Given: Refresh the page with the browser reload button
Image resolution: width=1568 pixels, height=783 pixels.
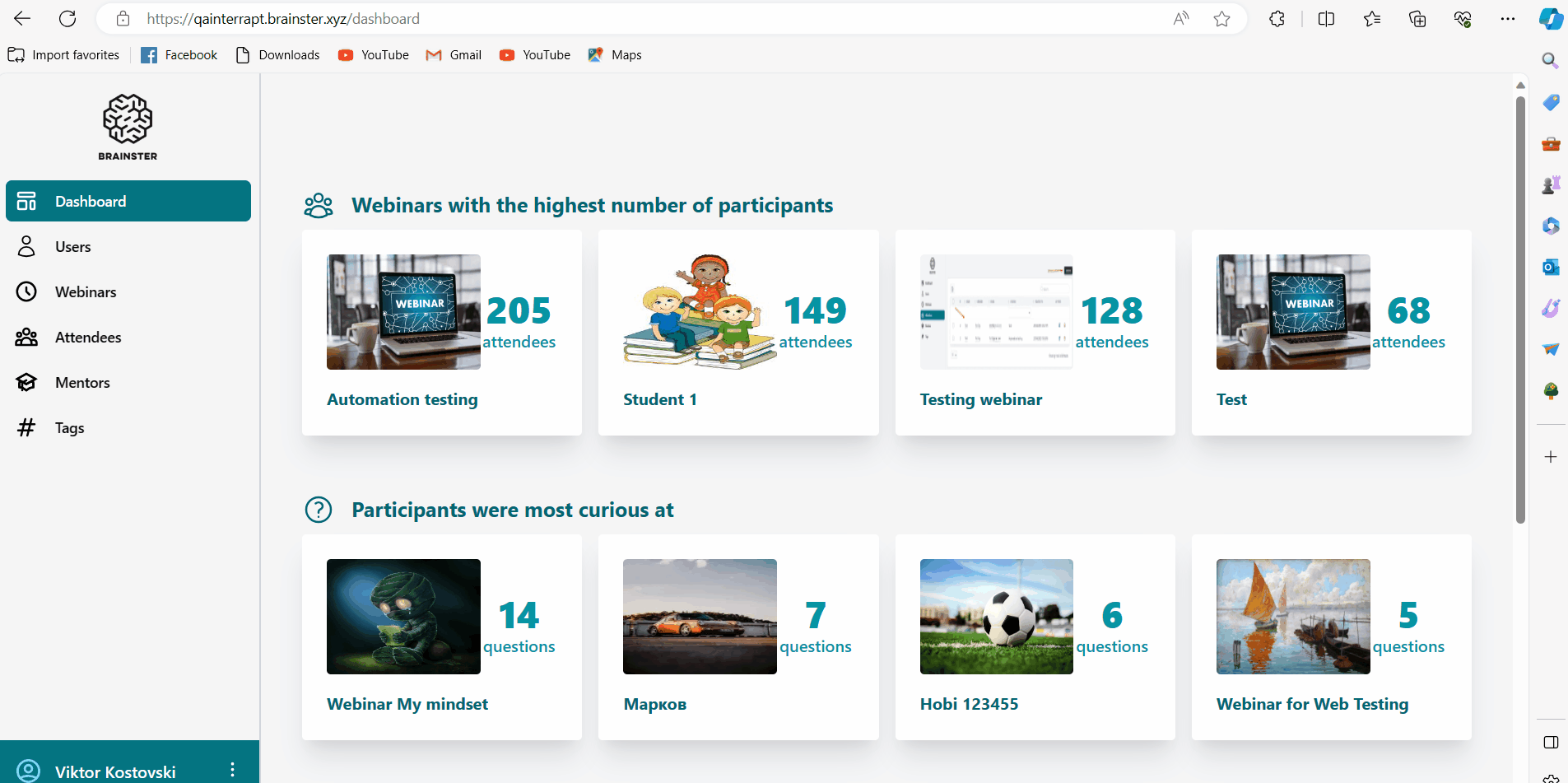Looking at the screenshot, I should tap(67, 19).
